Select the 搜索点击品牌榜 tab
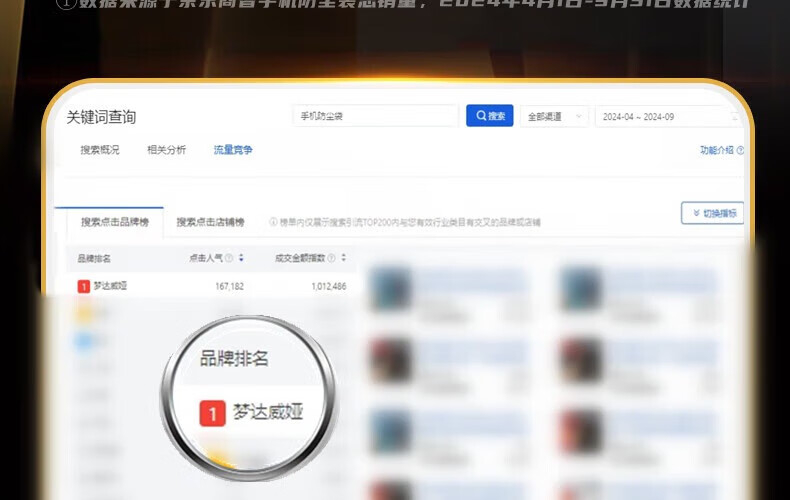790x500 pixels. tap(115, 222)
